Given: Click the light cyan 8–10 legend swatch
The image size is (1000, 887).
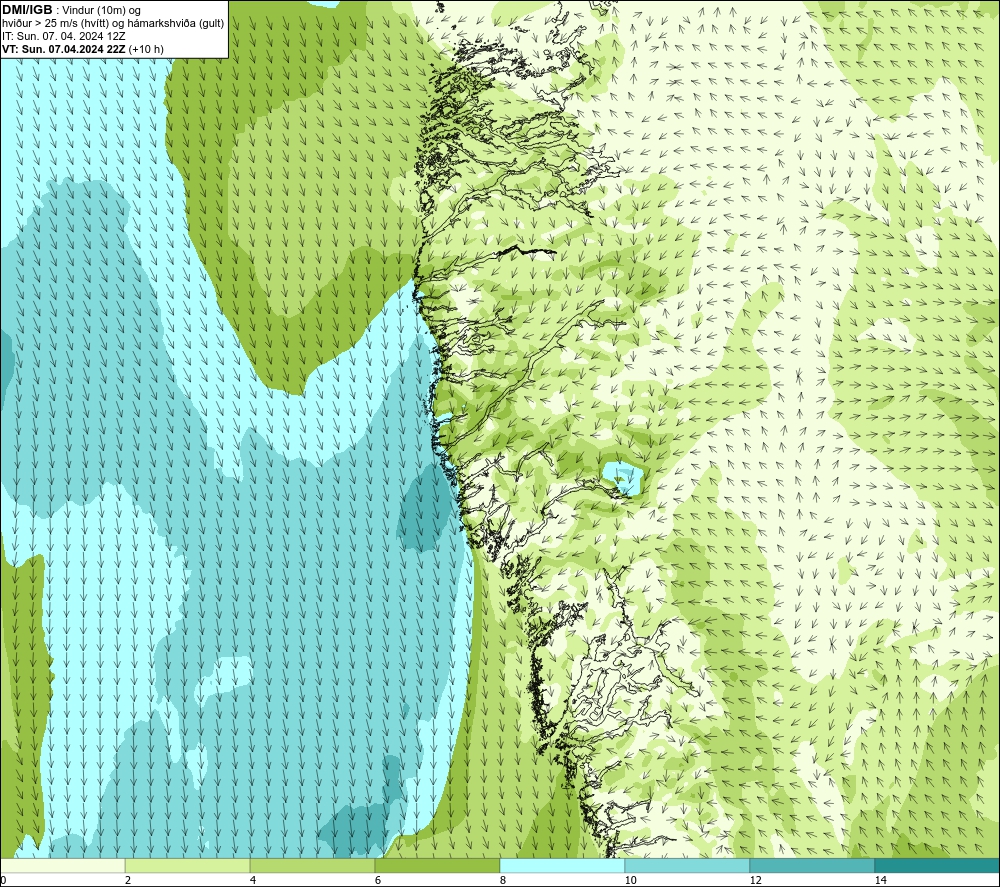Looking at the screenshot, I should tap(562, 866).
